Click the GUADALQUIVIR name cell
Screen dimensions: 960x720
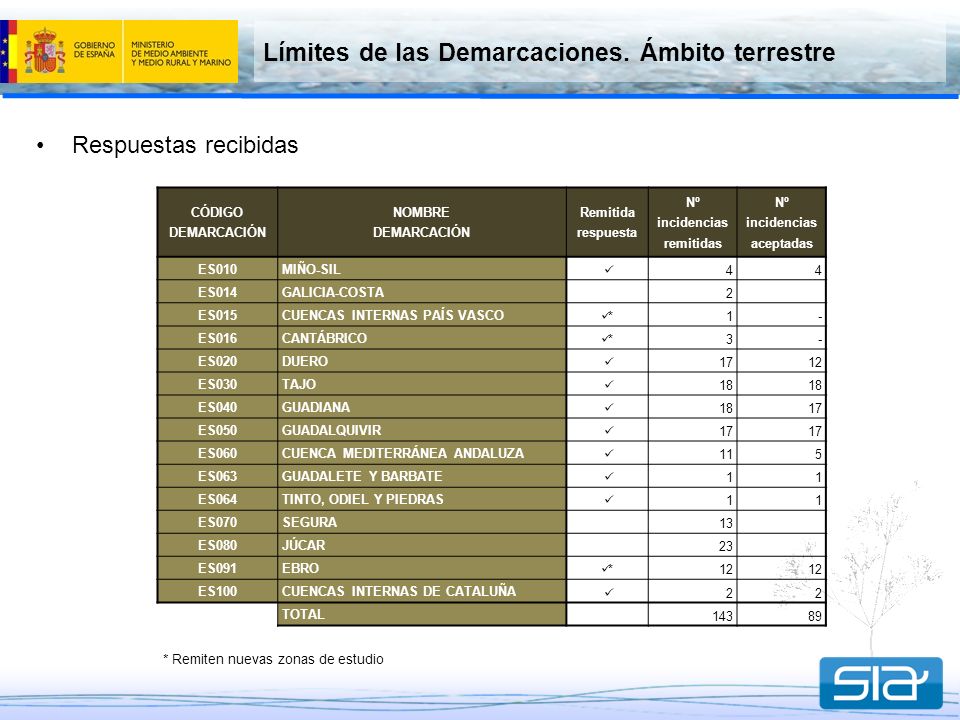pos(422,430)
